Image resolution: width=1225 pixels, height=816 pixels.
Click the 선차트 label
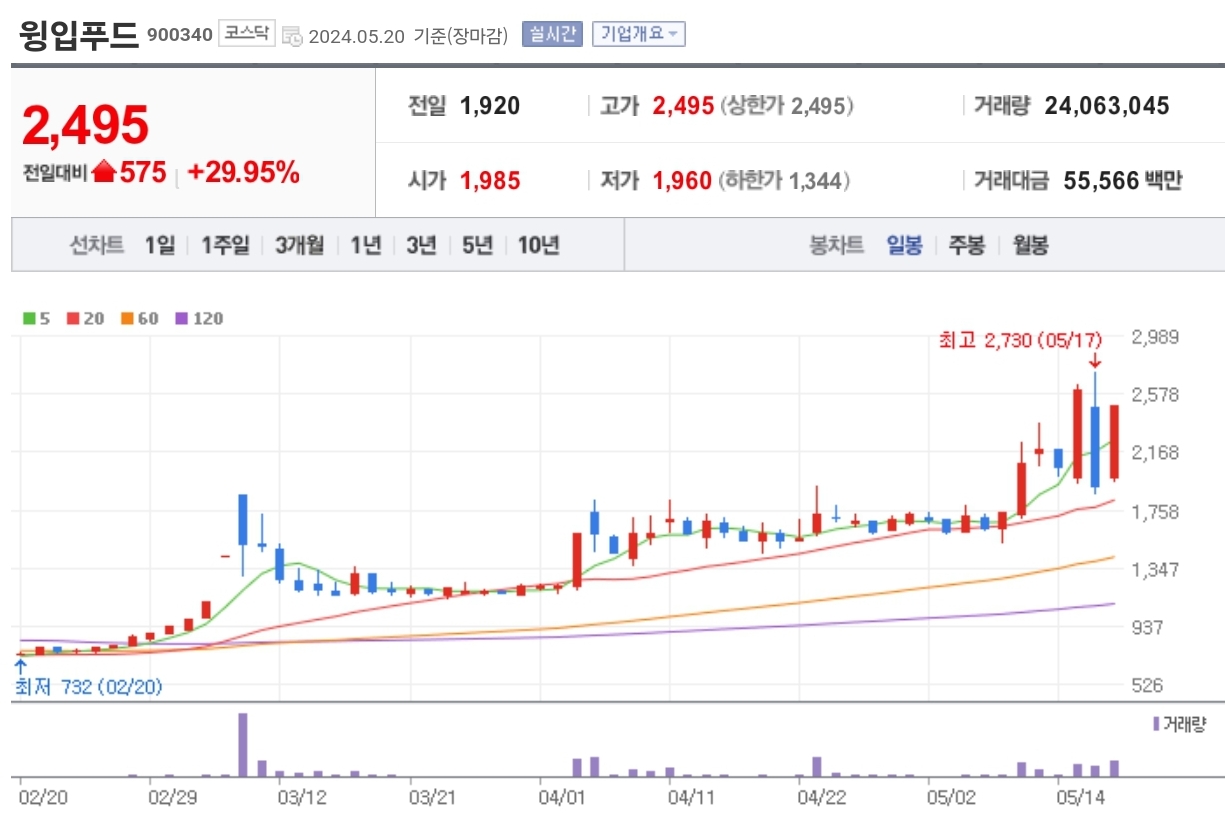click(97, 245)
